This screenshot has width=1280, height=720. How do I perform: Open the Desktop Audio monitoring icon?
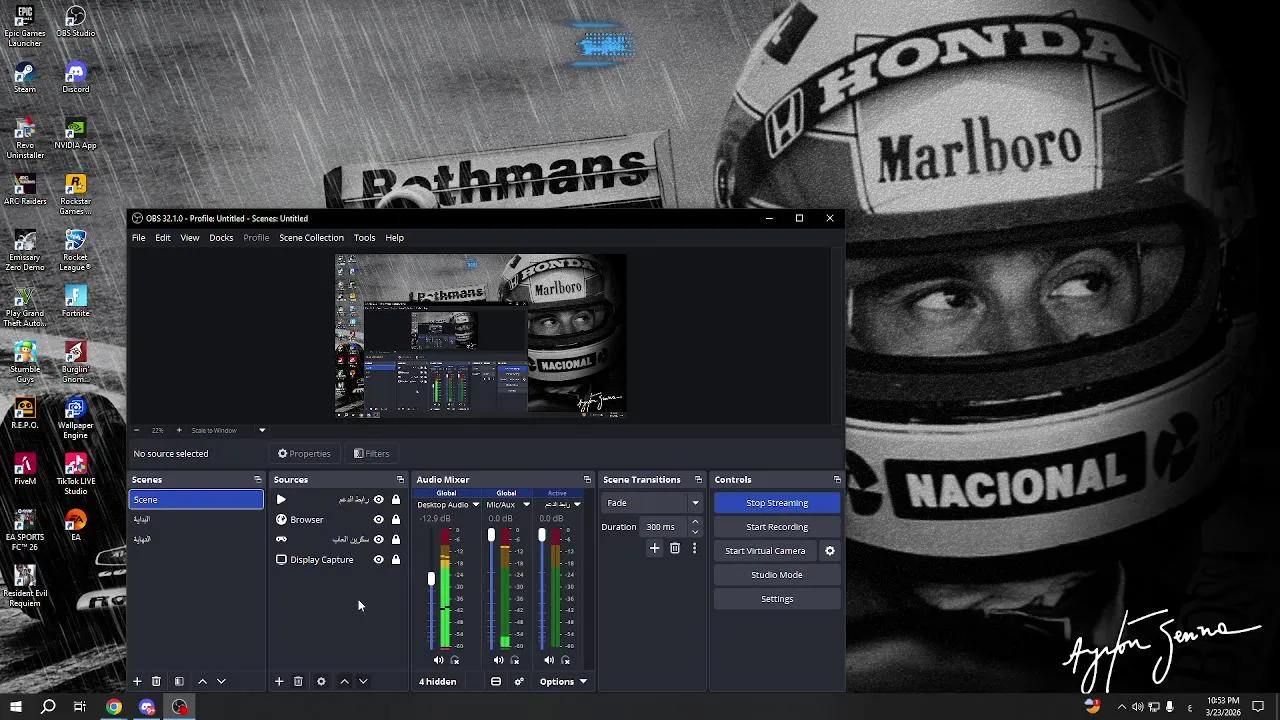point(455,660)
